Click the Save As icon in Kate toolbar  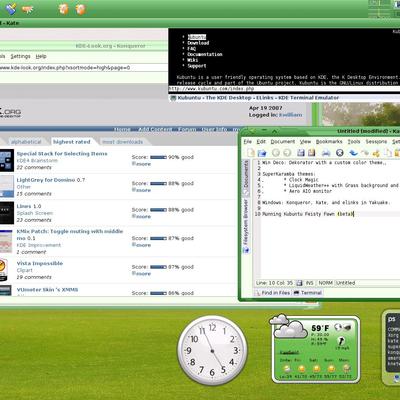(x=312, y=153)
